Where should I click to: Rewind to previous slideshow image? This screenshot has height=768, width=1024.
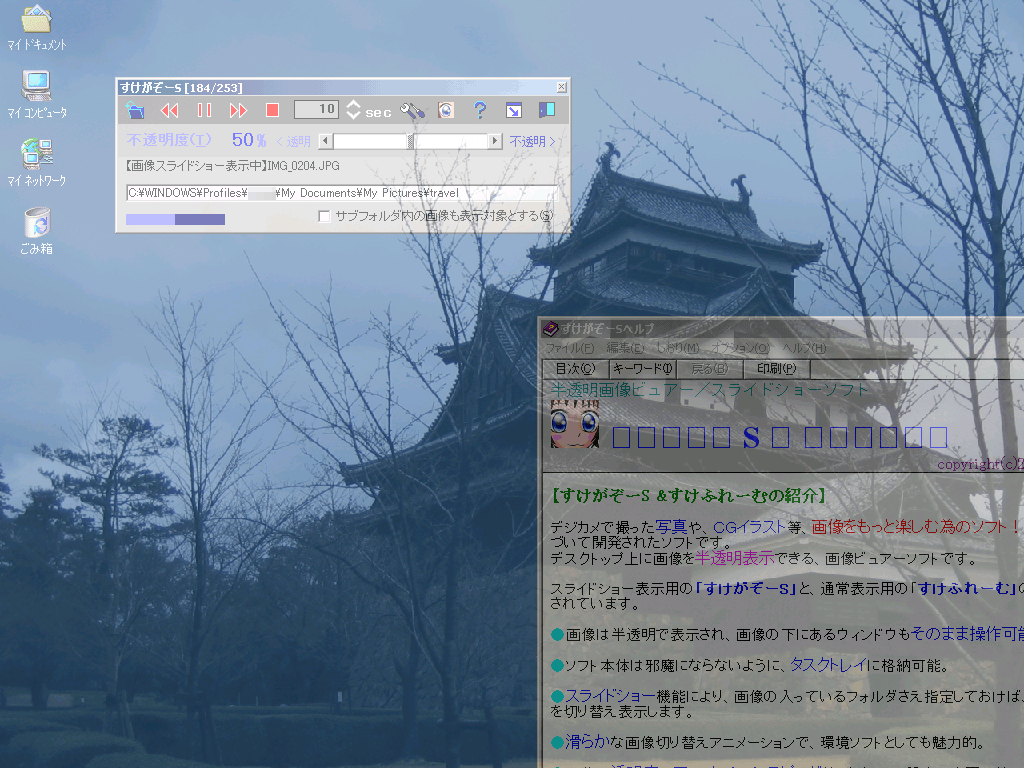pyautogui.click(x=170, y=110)
